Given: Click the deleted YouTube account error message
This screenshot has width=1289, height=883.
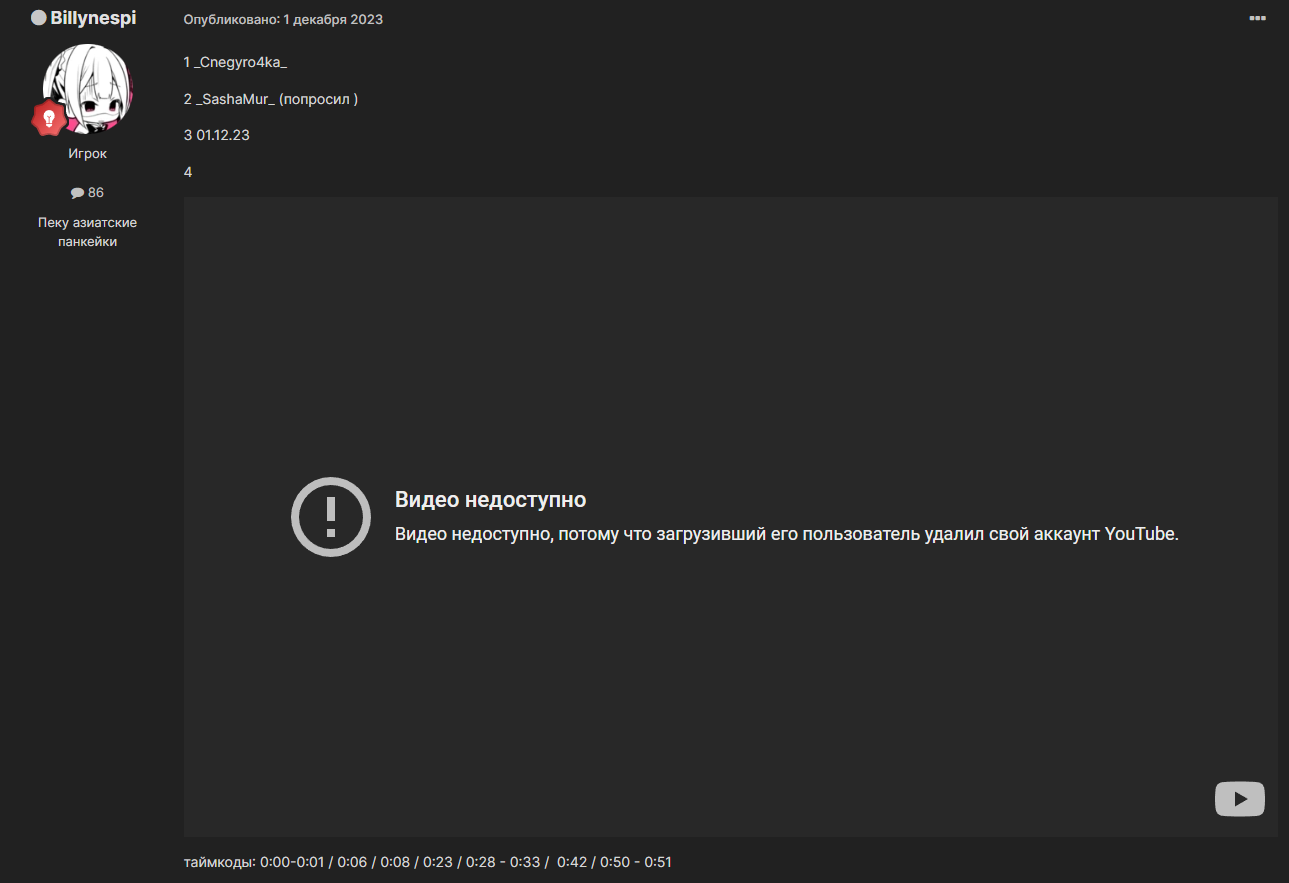Looking at the screenshot, I should click(786, 534).
